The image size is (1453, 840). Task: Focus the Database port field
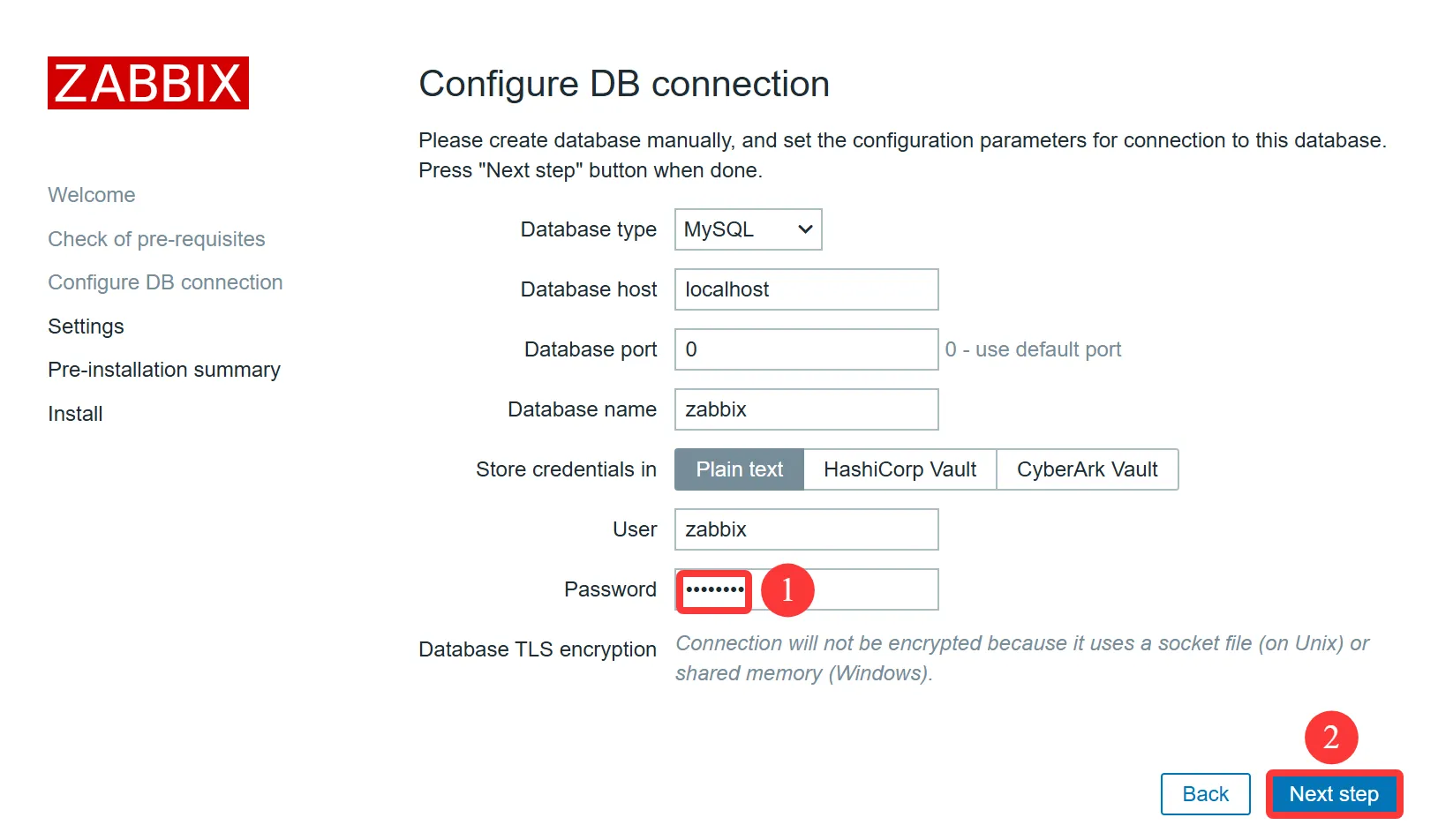coord(806,349)
